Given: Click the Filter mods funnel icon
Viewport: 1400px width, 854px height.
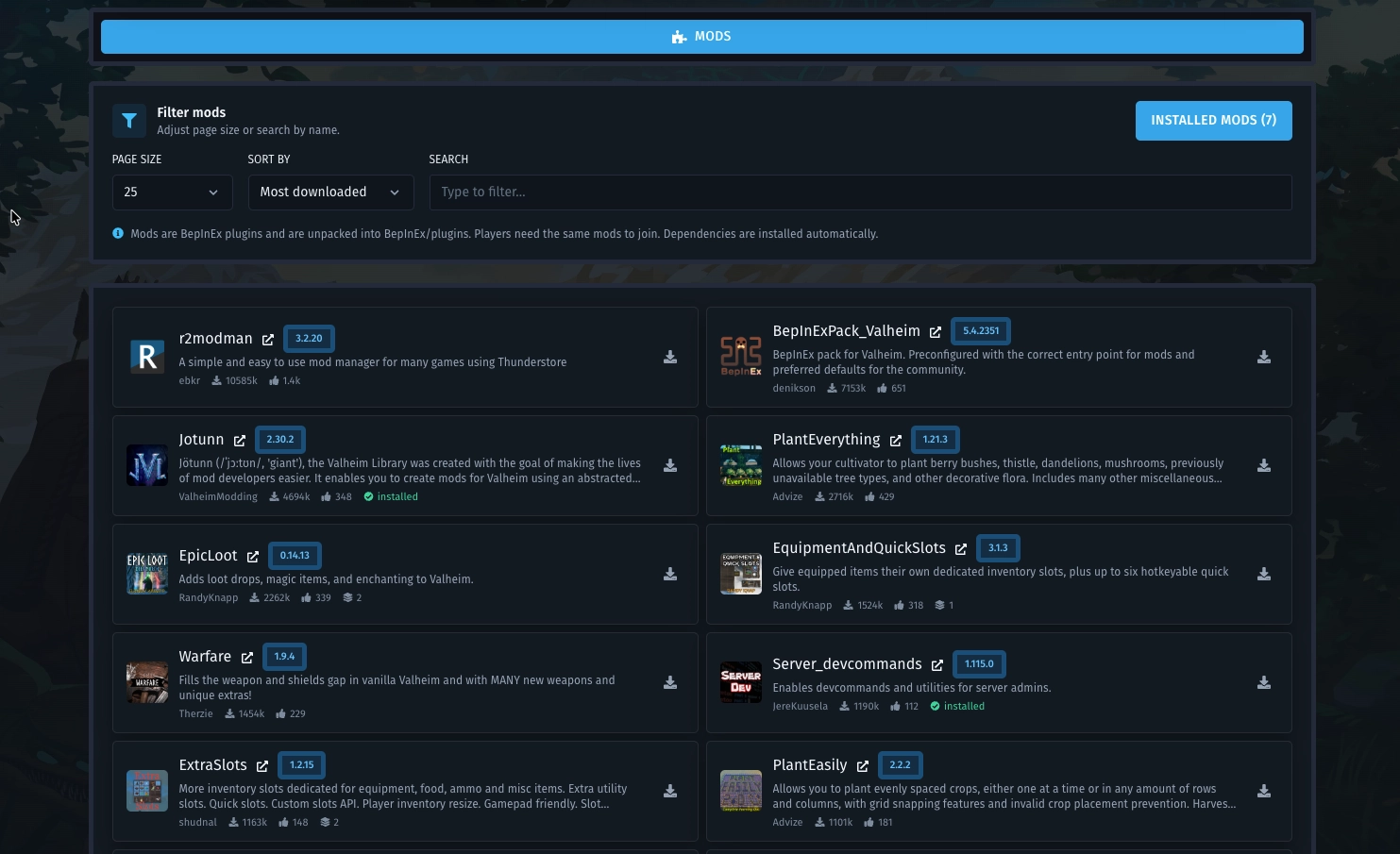Looking at the screenshot, I should [x=129, y=121].
